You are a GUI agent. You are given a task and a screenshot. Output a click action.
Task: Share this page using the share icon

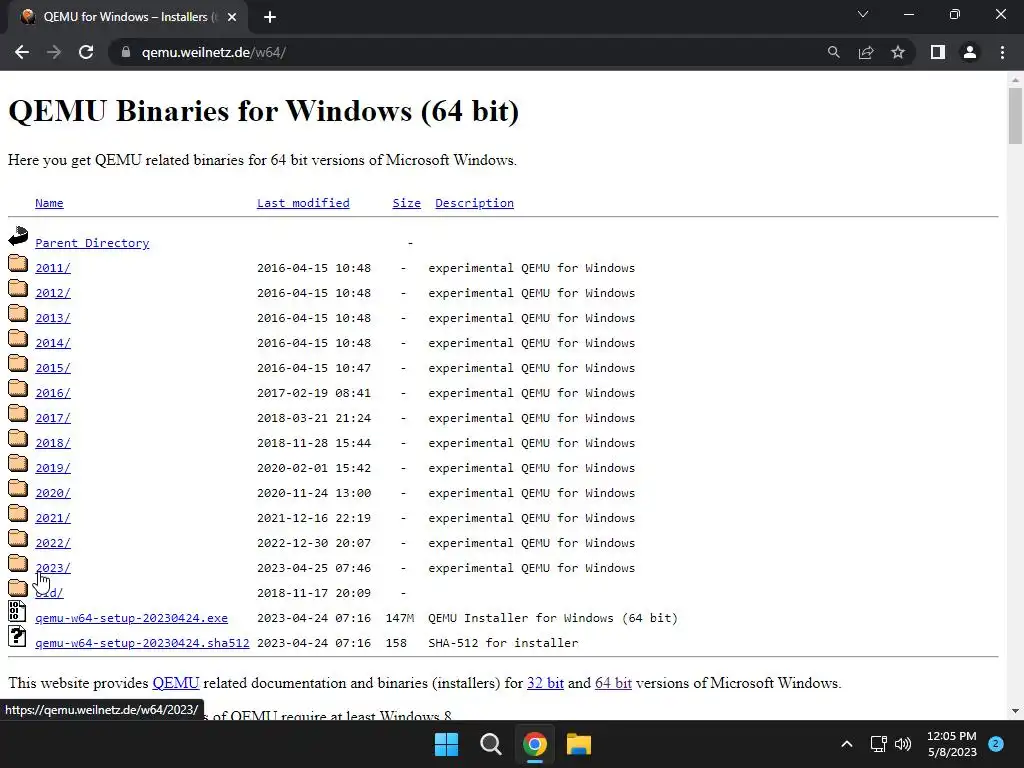866,52
